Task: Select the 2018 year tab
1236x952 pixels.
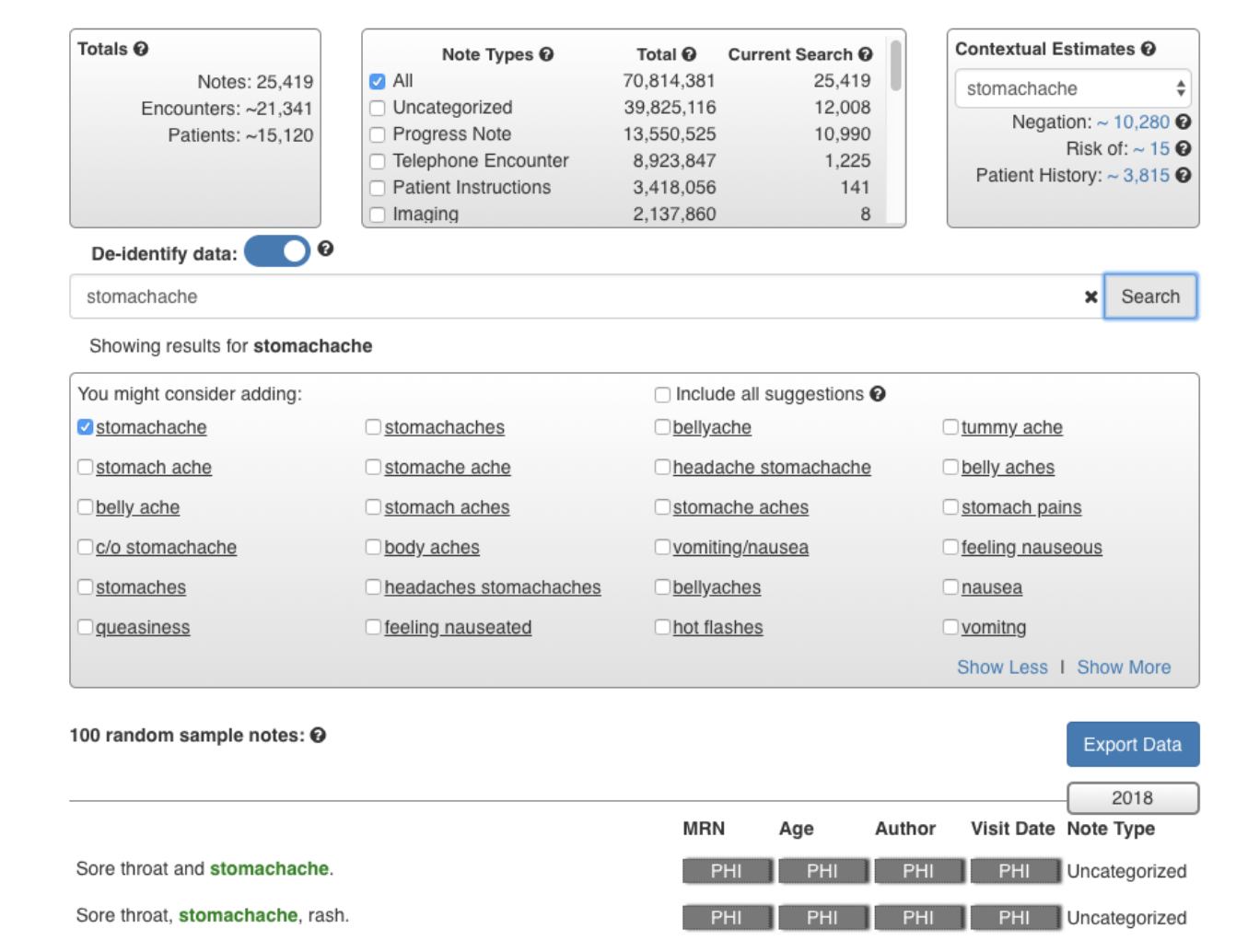Action: [1132, 798]
